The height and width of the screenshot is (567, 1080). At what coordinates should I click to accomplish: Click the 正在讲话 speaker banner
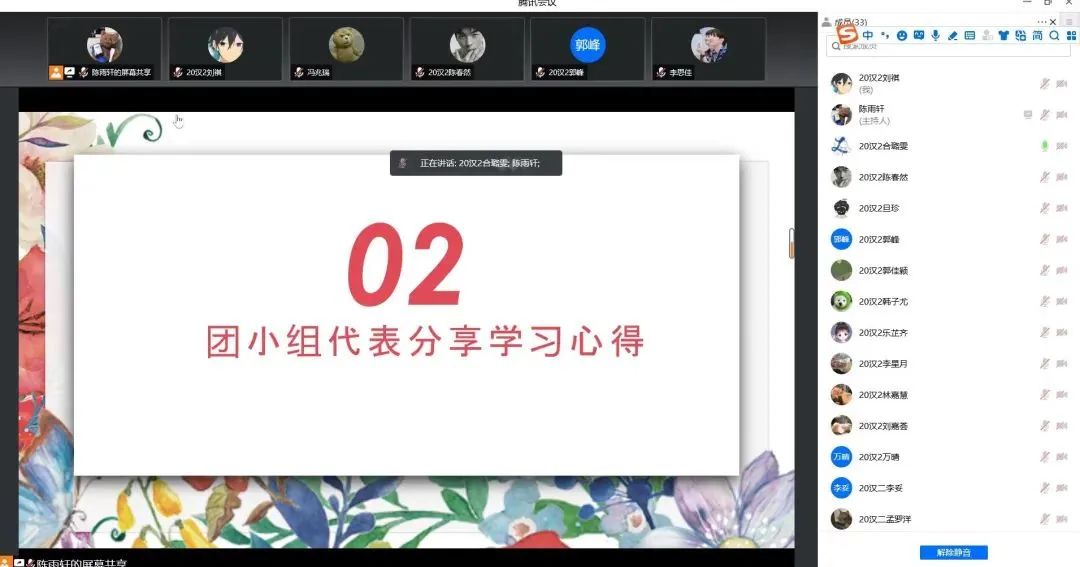pyautogui.click(x=476, y=163)
